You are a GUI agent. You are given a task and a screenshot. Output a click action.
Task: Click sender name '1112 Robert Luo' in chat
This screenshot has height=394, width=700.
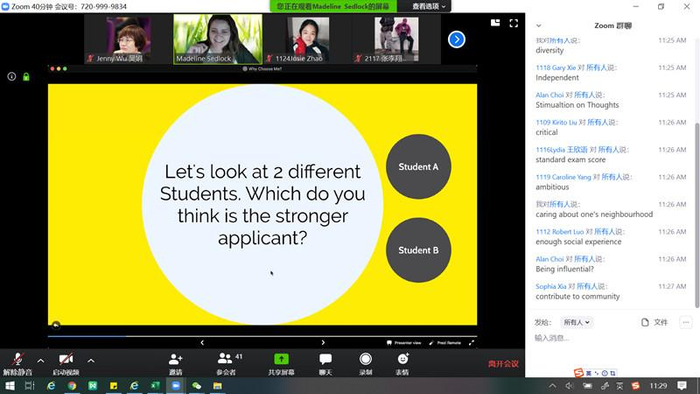559,232
